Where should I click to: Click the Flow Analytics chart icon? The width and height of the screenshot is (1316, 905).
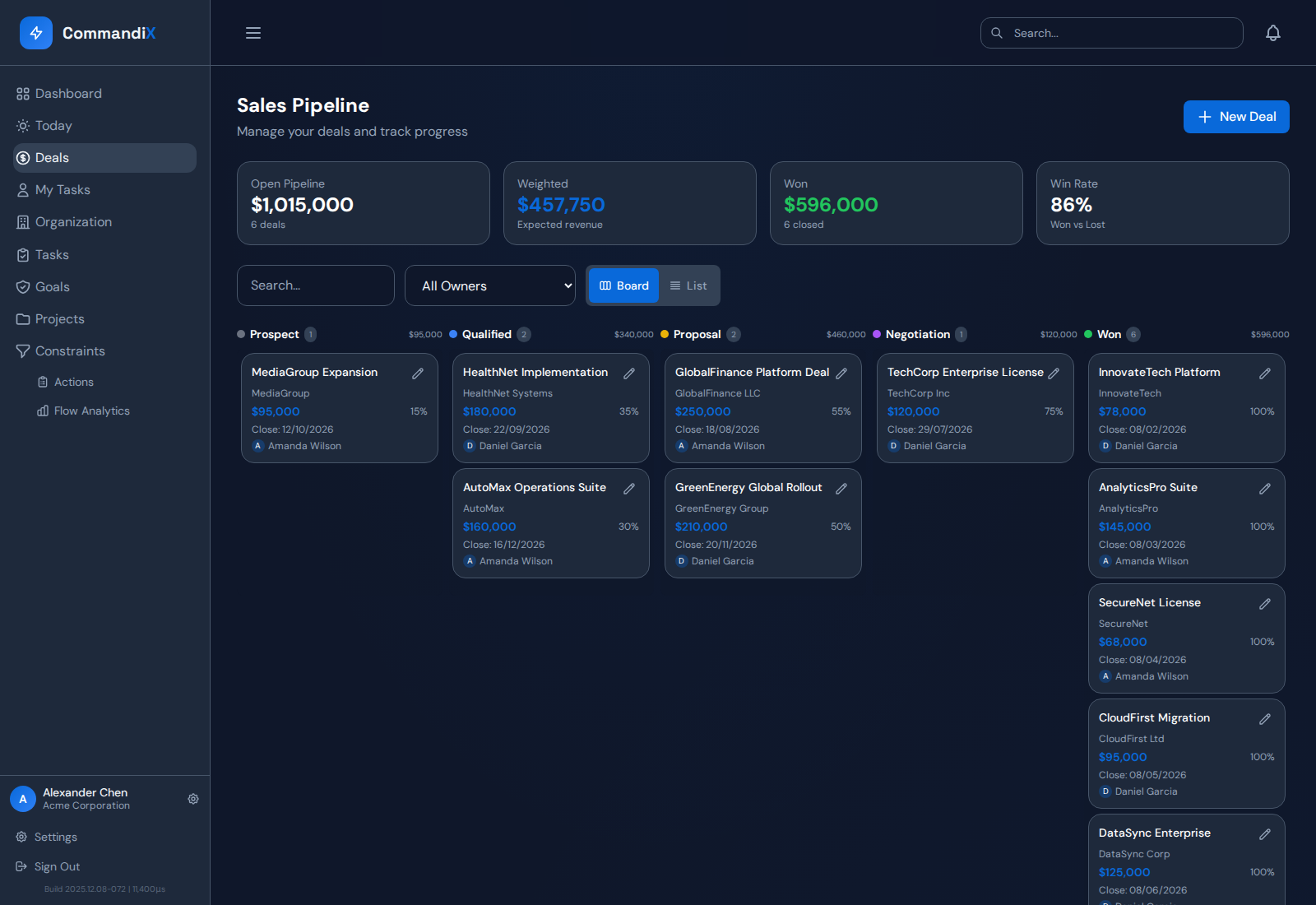(43, 411)
